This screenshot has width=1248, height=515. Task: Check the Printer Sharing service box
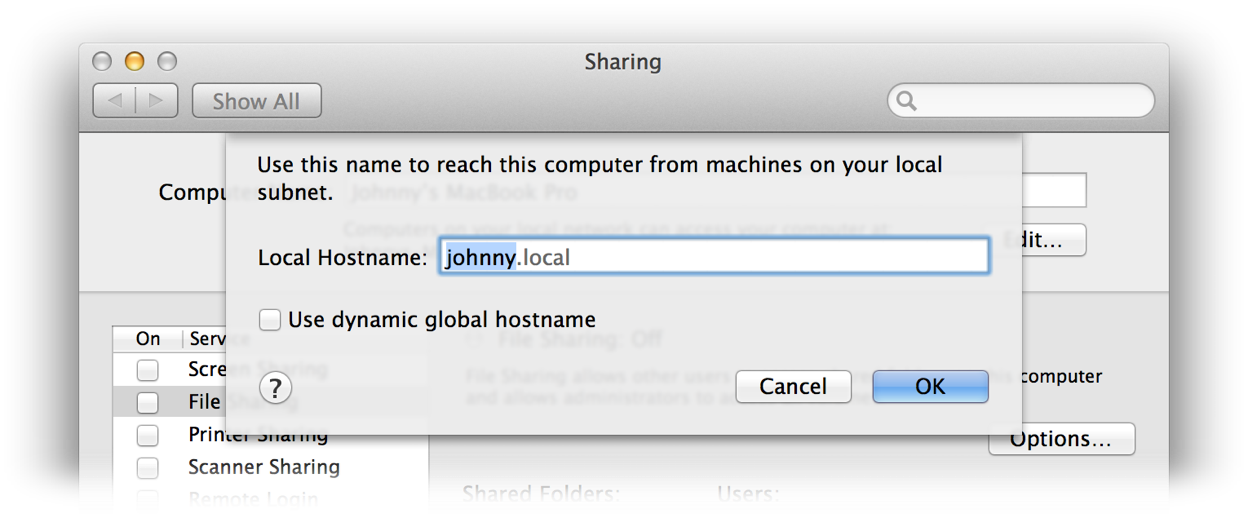148,435
